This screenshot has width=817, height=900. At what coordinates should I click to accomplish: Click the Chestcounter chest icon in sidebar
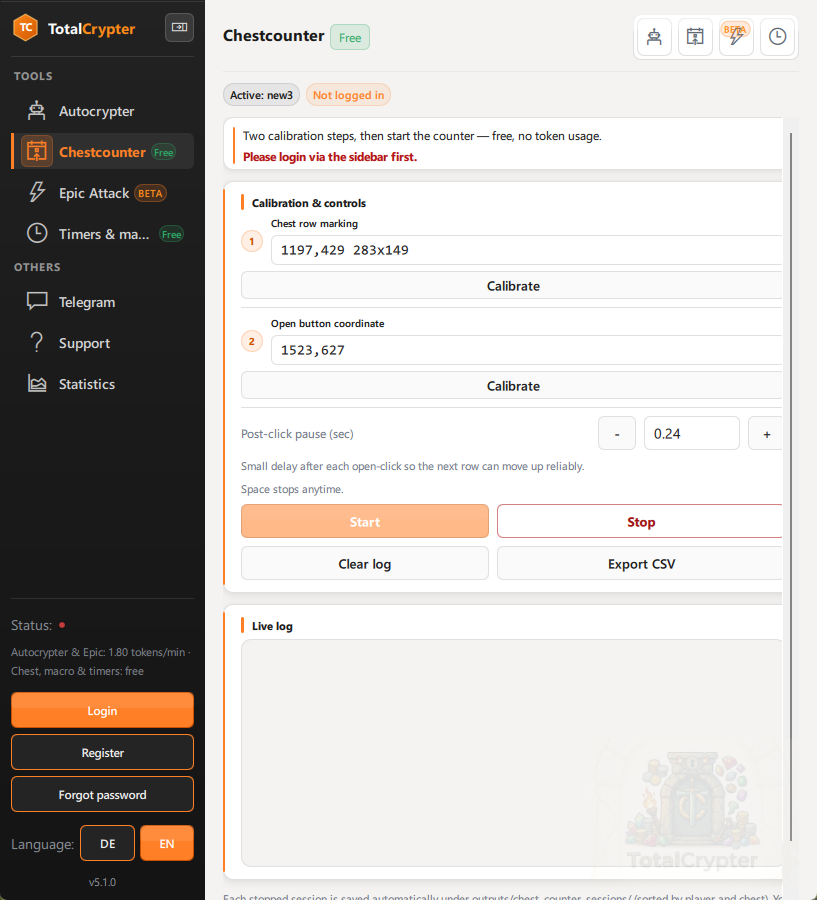pyautogui.click(x=37, y=152)
